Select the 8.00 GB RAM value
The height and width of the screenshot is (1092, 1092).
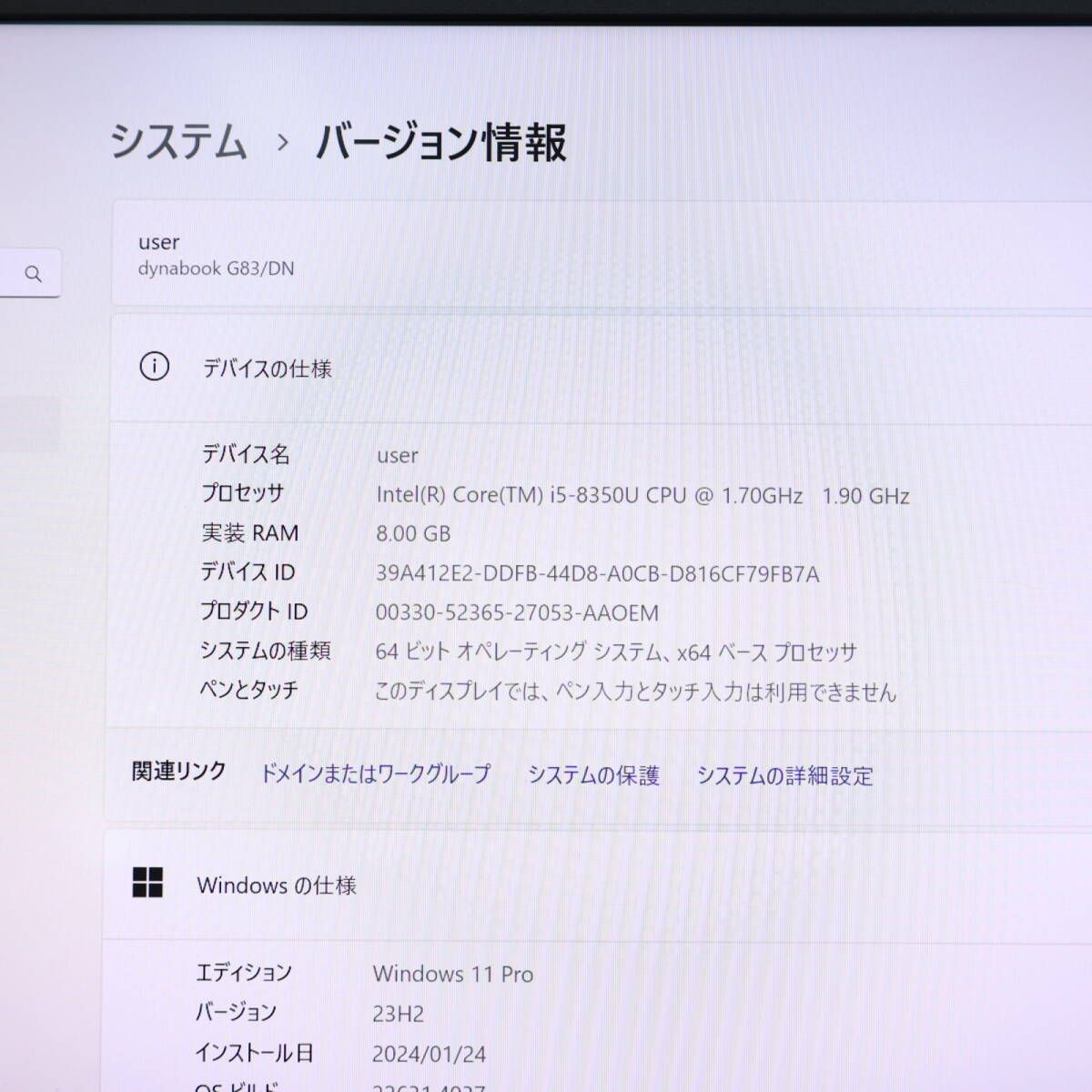[413, 533]
